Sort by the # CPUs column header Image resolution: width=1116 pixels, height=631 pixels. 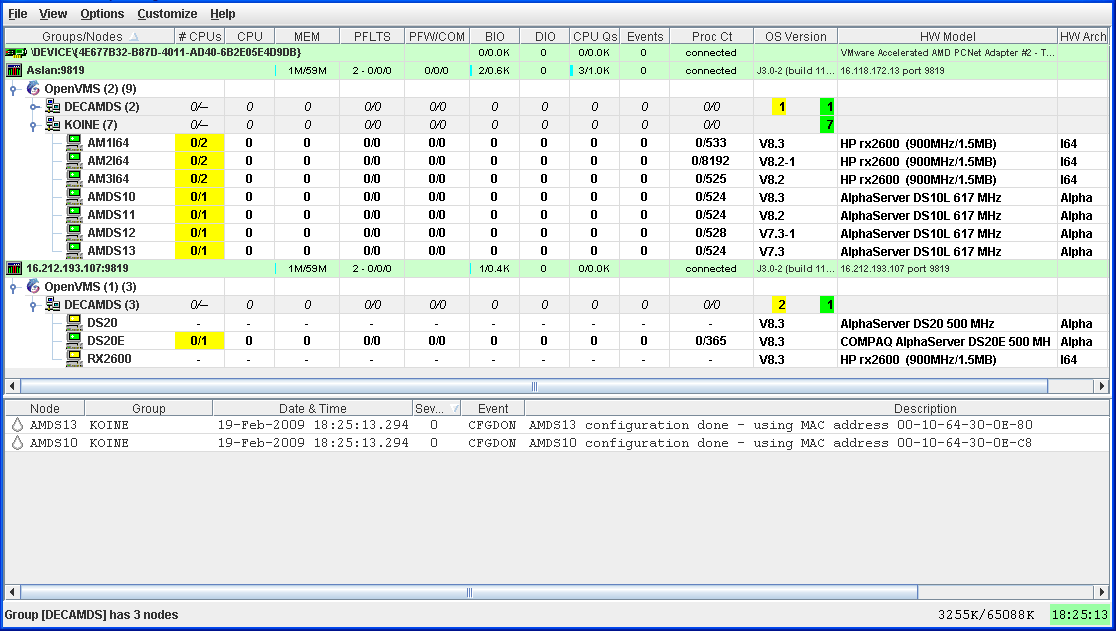(200, 36)
